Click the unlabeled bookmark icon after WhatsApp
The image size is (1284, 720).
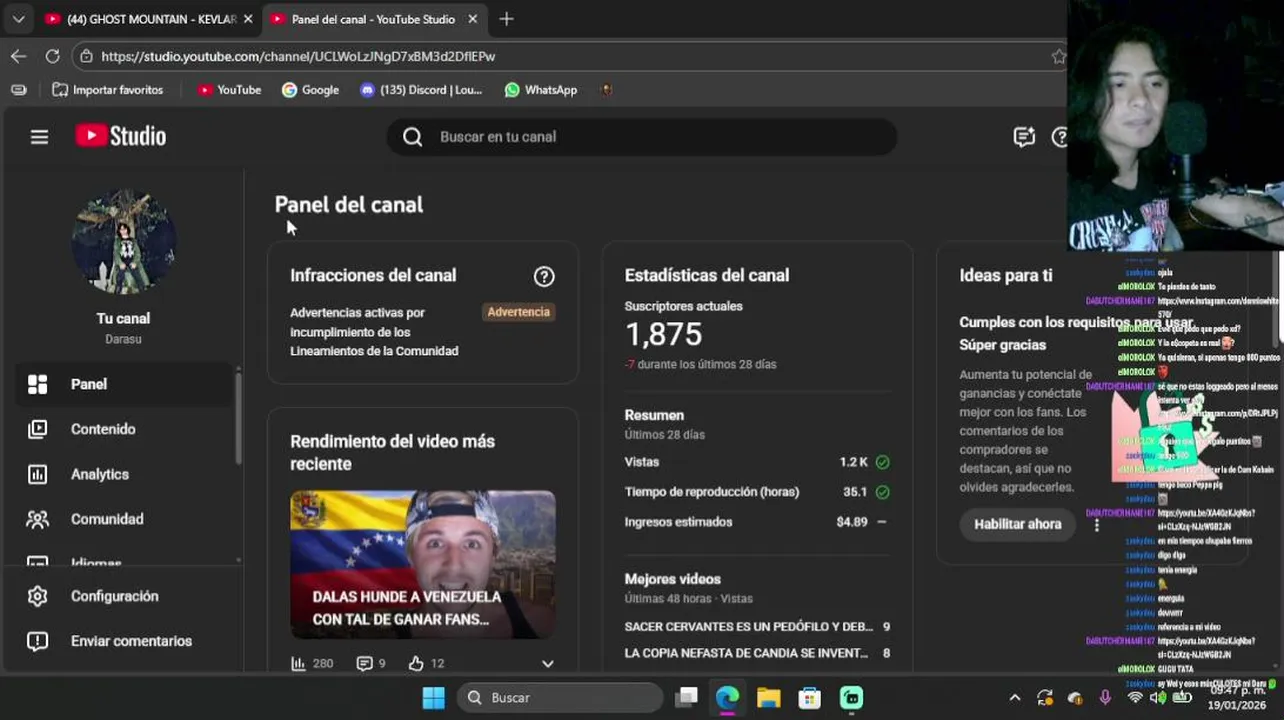(605, 90)
